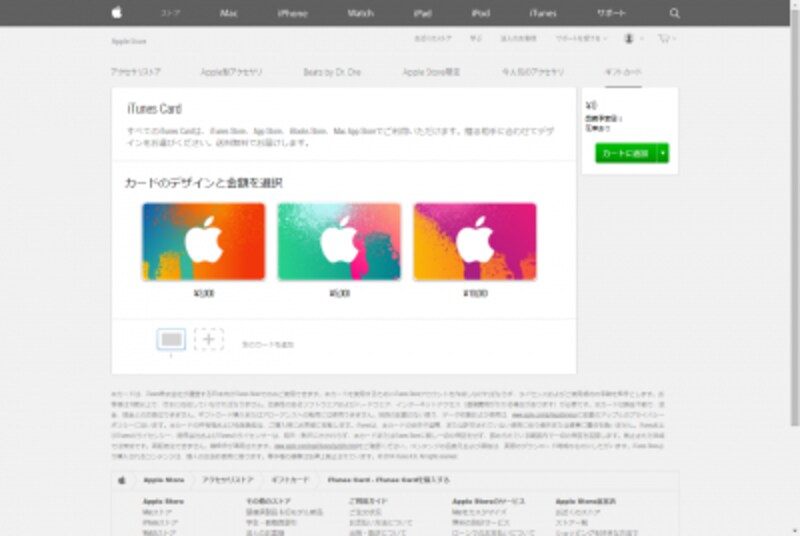Screen dimensions: 800x536
Task: Open the ストア tab in top navigation
Action: (x=170, y=13)
